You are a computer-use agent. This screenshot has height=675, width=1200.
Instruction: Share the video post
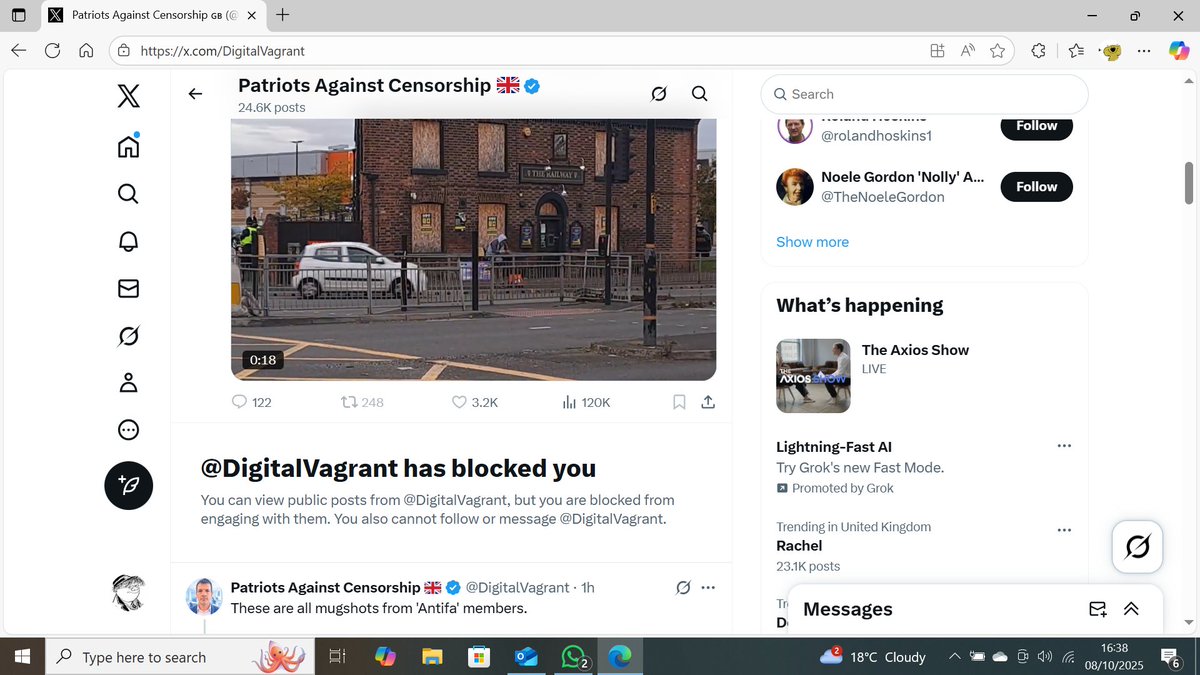(x=708, y=402)
